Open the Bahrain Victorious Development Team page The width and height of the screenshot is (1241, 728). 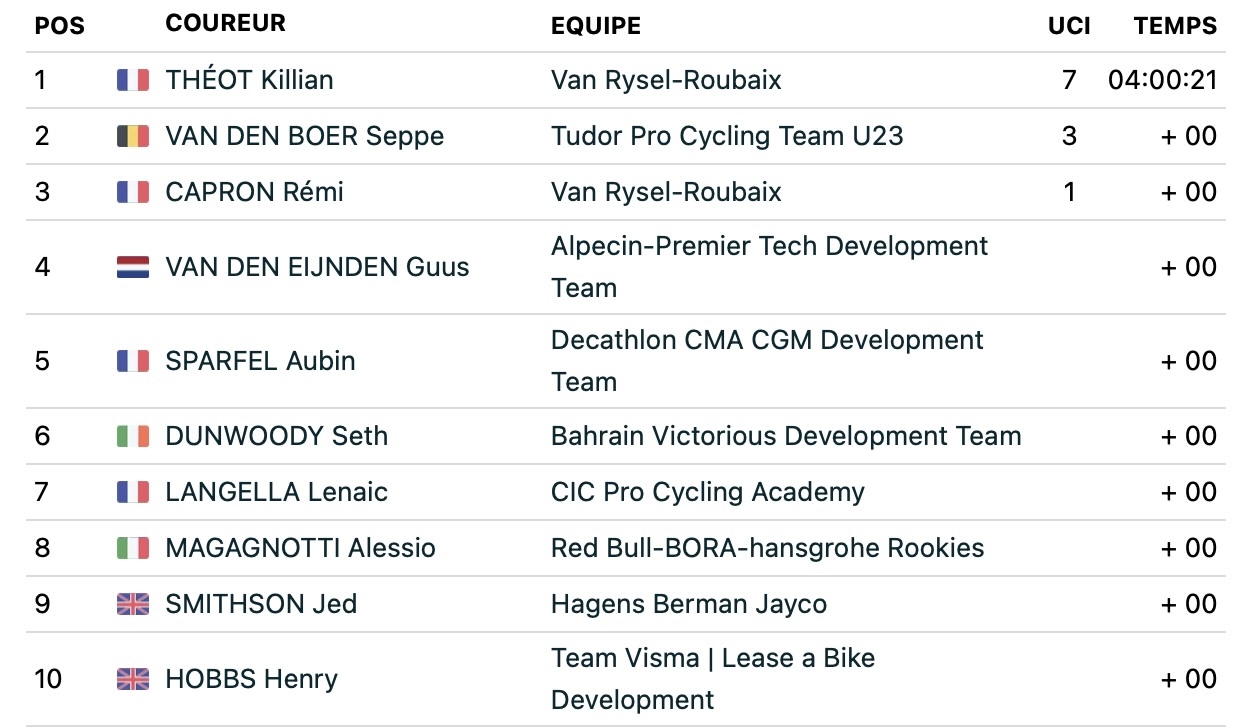(x=786, y=436)
